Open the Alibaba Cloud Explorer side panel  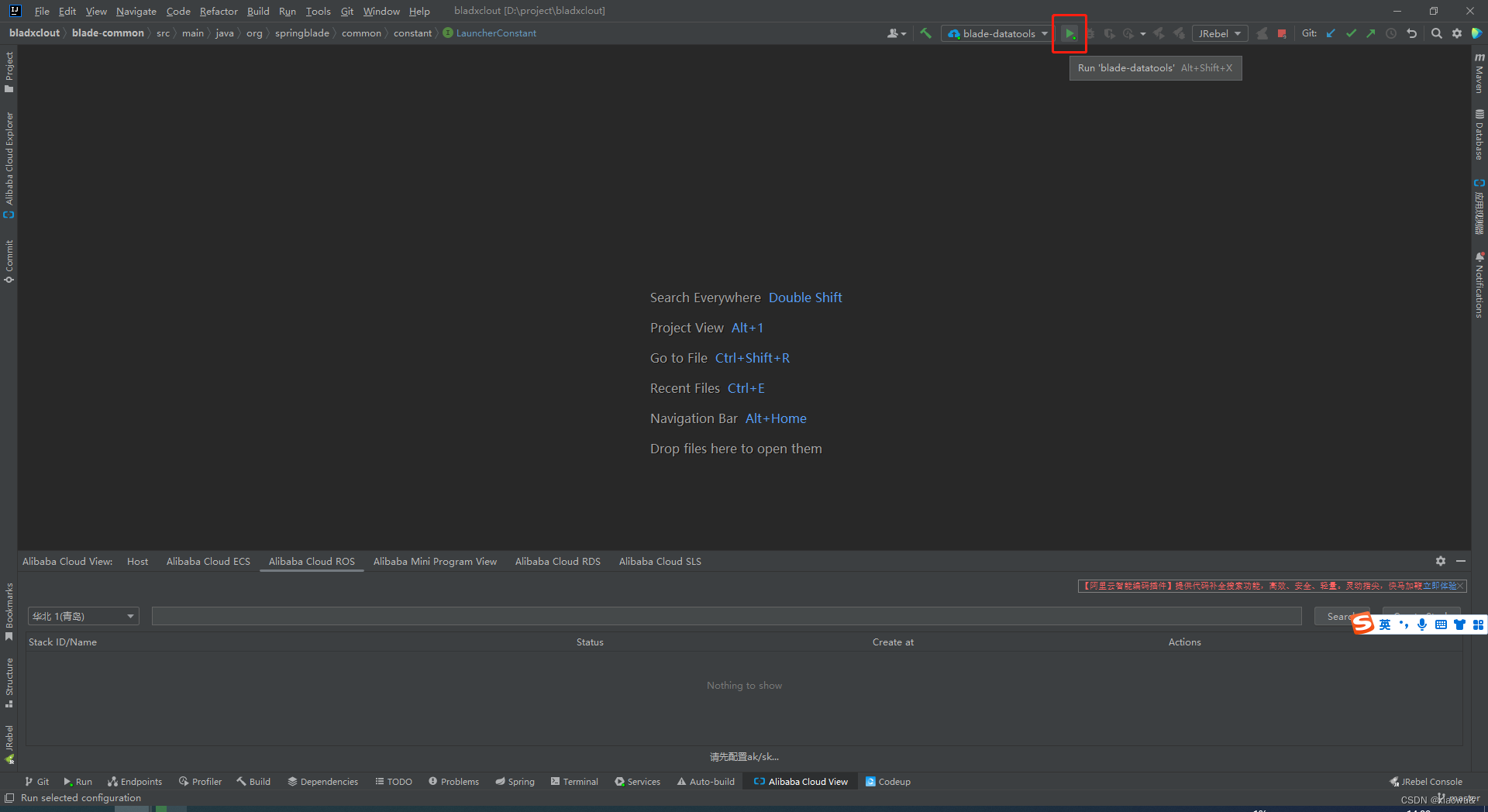coord(9,165)
